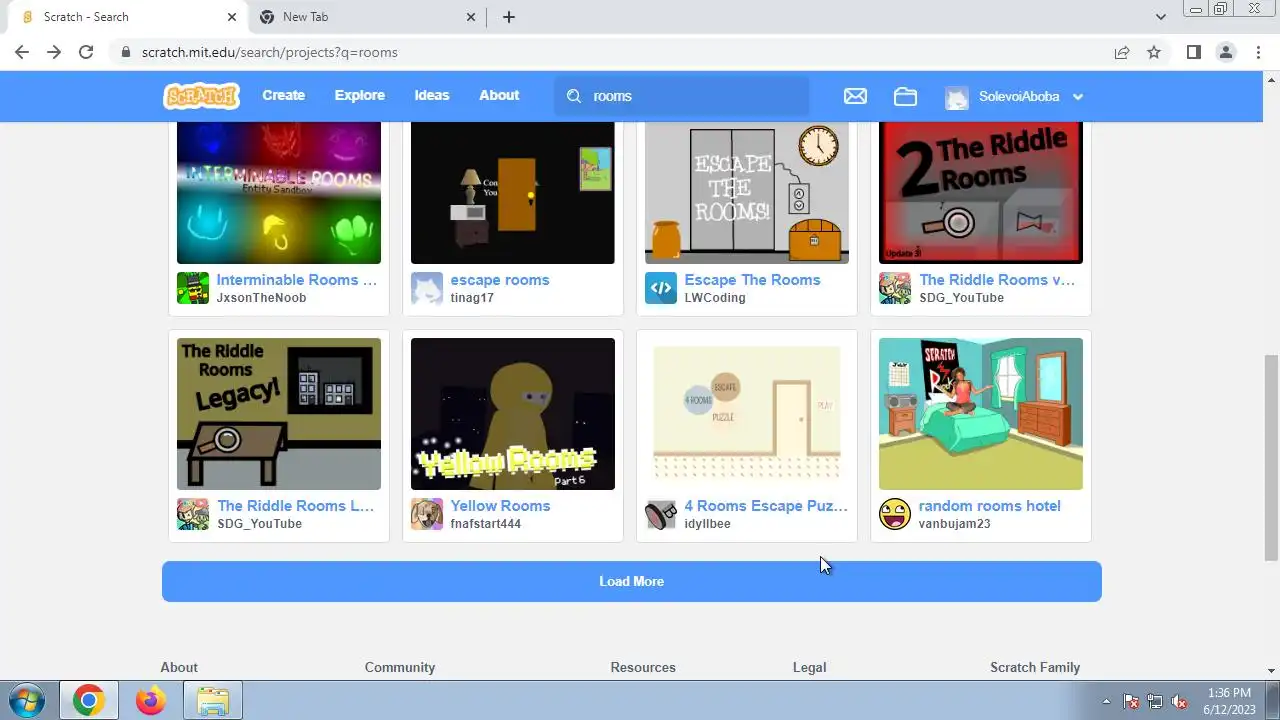Open the Messages envelope icon

855,96
